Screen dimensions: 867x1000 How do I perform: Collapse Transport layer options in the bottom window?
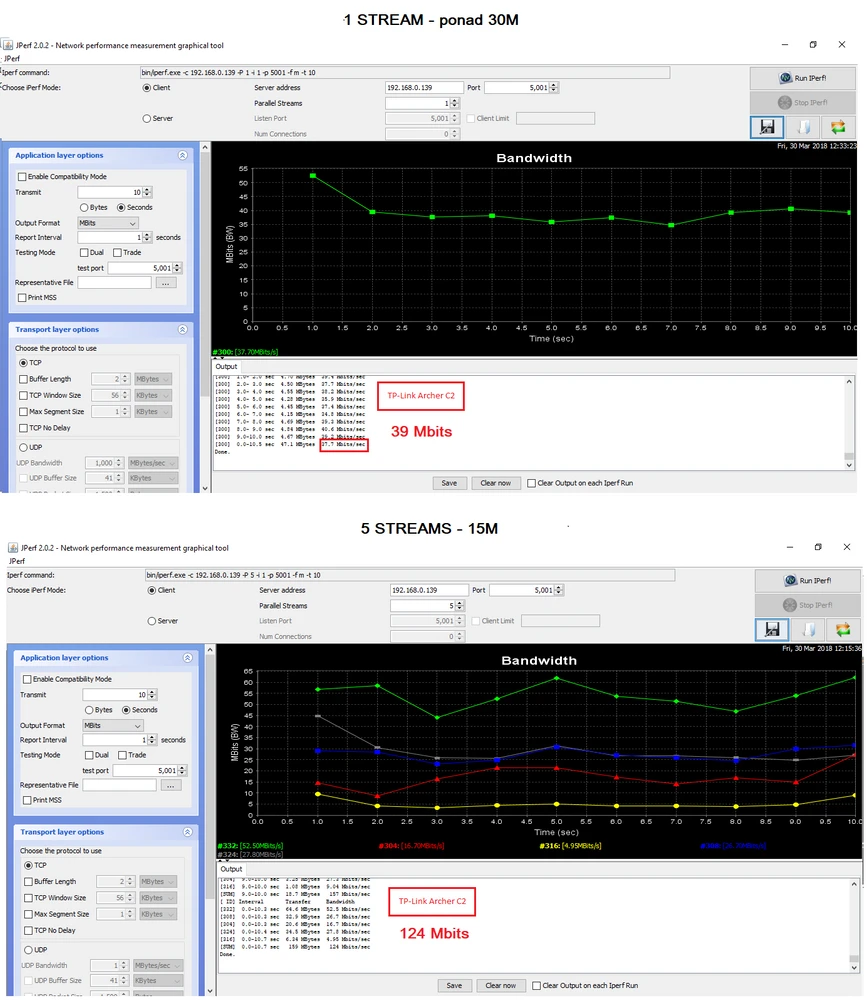(x=187, y=832)
